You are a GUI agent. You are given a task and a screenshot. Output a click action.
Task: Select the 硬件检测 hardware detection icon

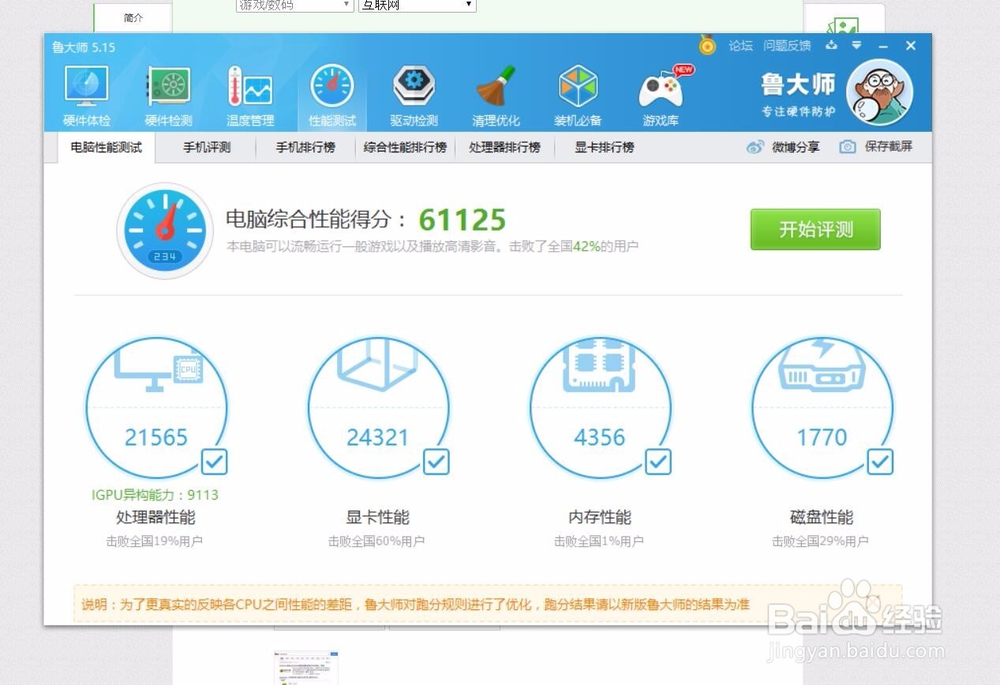click(167, 93)
